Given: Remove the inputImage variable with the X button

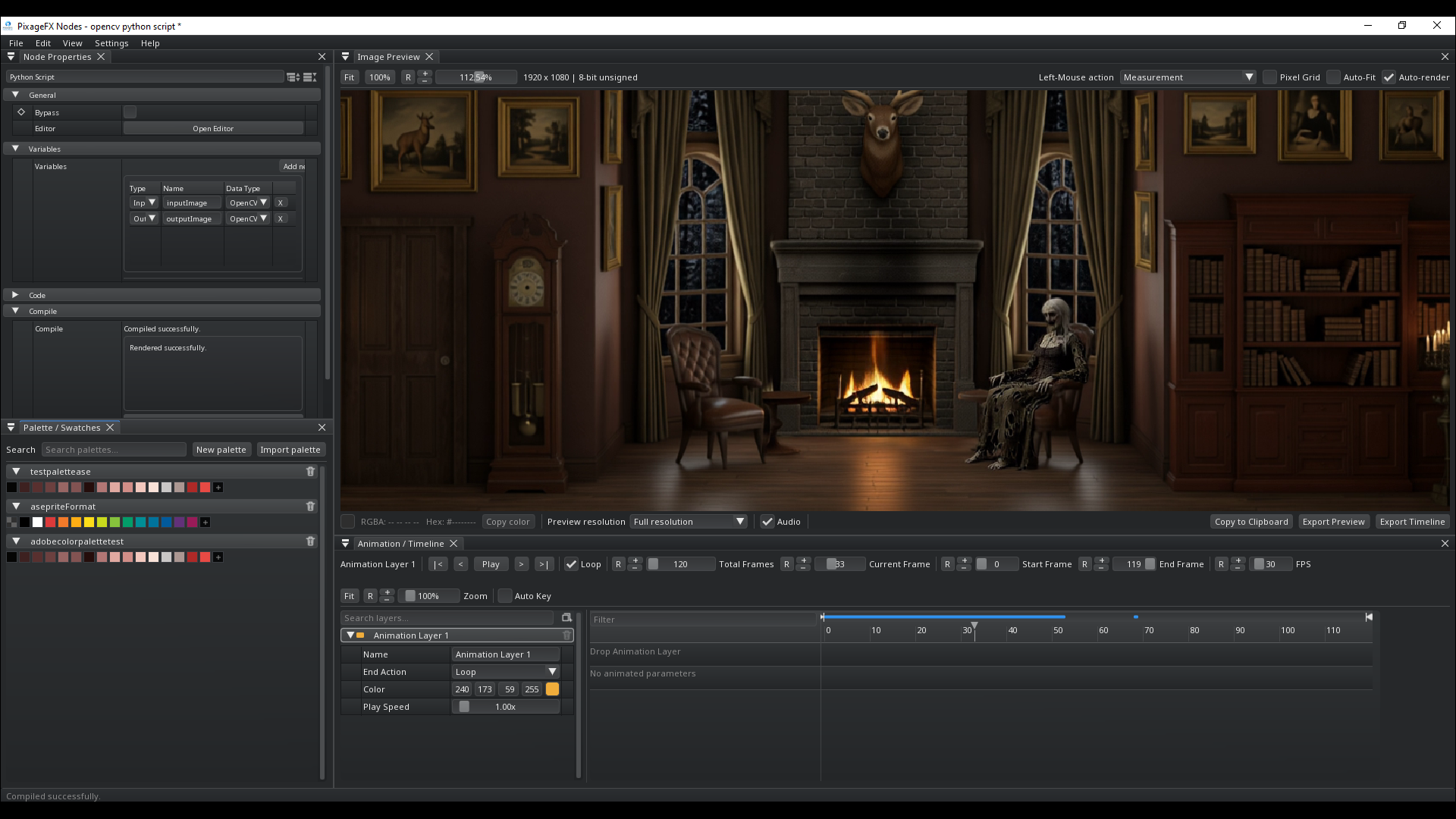Looking at the screenshot, I should coord(280,202).
